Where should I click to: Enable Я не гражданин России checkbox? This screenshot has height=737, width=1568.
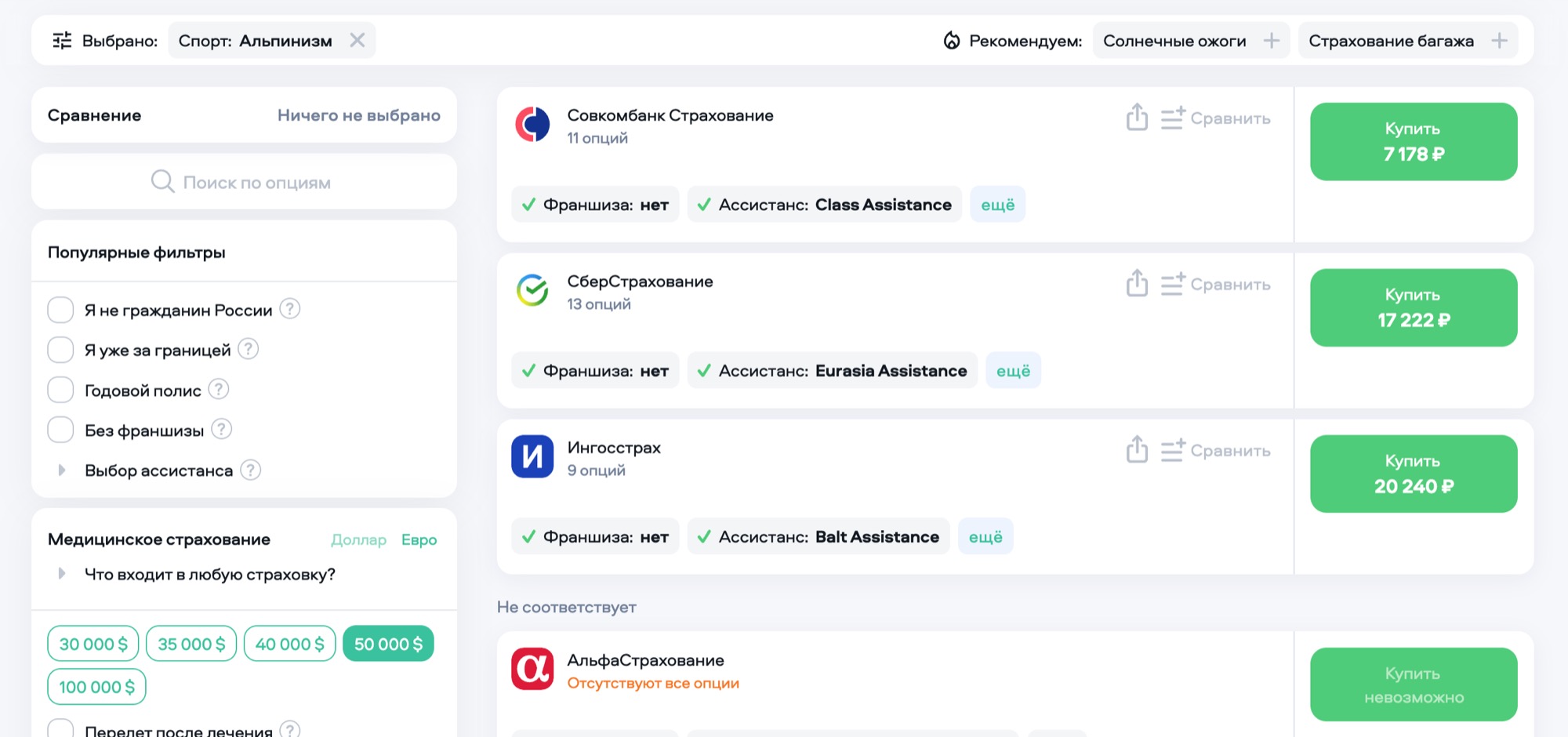(x=60, y=310)
